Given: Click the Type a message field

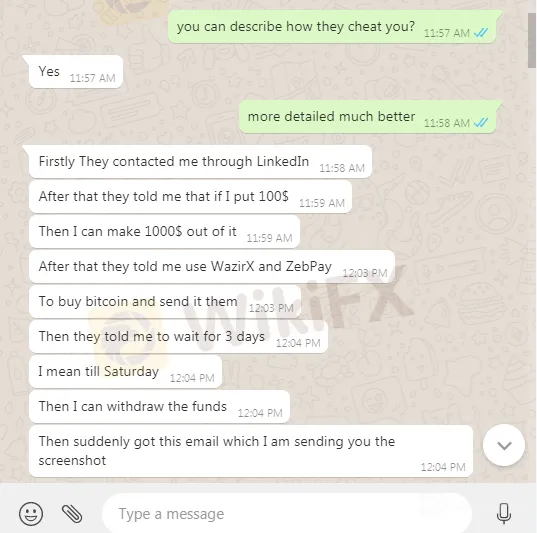Looking at the screenshot, I should click(x=287, y=514).
